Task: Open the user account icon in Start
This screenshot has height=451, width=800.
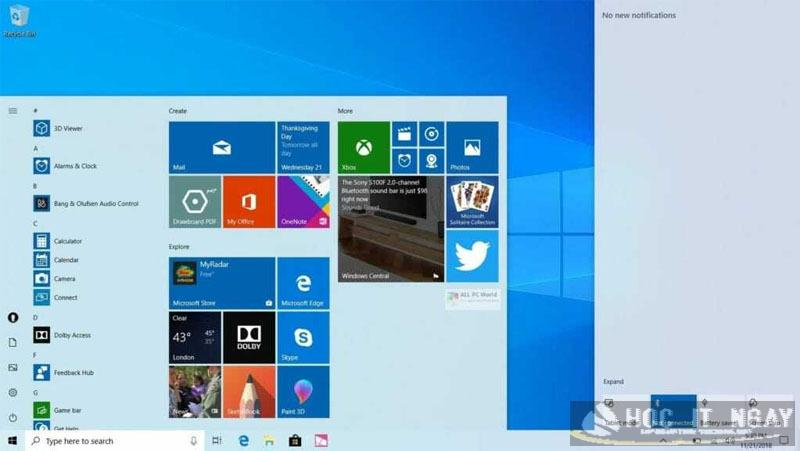Action: click(x=13, y=317)
